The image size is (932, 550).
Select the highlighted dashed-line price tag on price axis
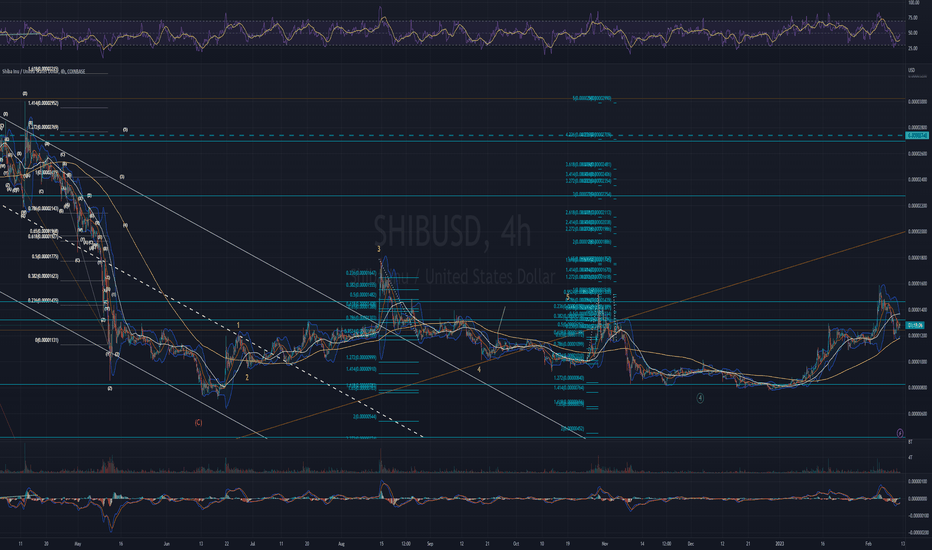pos(917,136)
